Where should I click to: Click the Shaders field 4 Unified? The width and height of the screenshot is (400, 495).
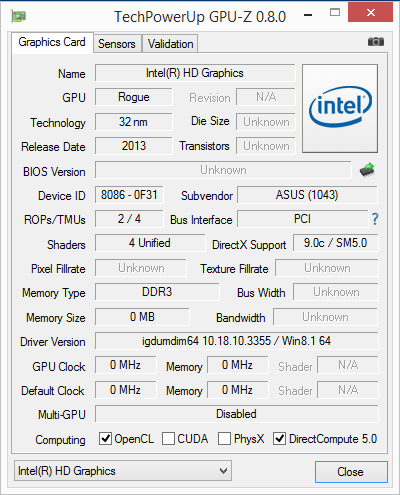[x=150, y=243]
